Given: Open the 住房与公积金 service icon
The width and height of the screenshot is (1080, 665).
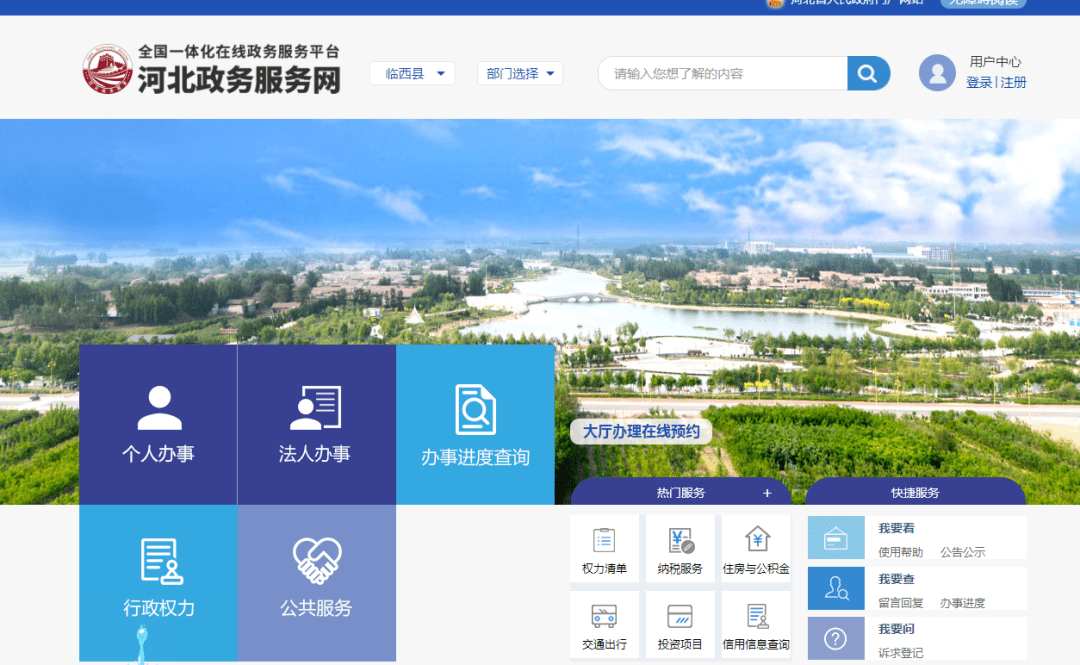Looking at the screenshot, I should (x=756, y=549).
